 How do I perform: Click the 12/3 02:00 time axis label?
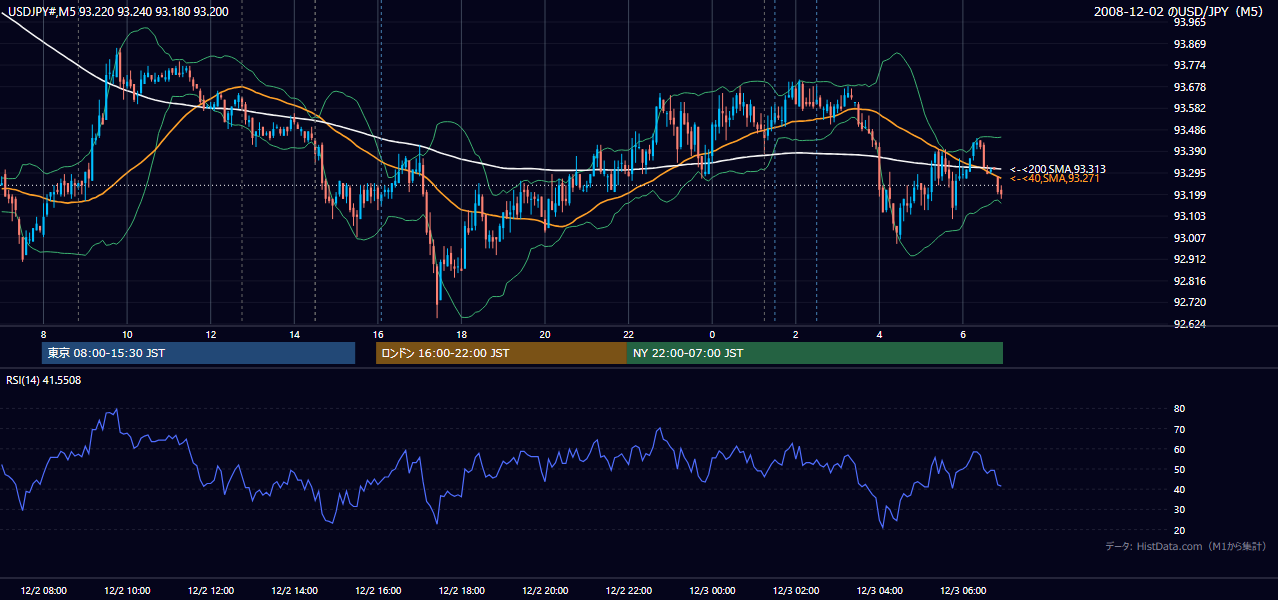pos(796,591)
